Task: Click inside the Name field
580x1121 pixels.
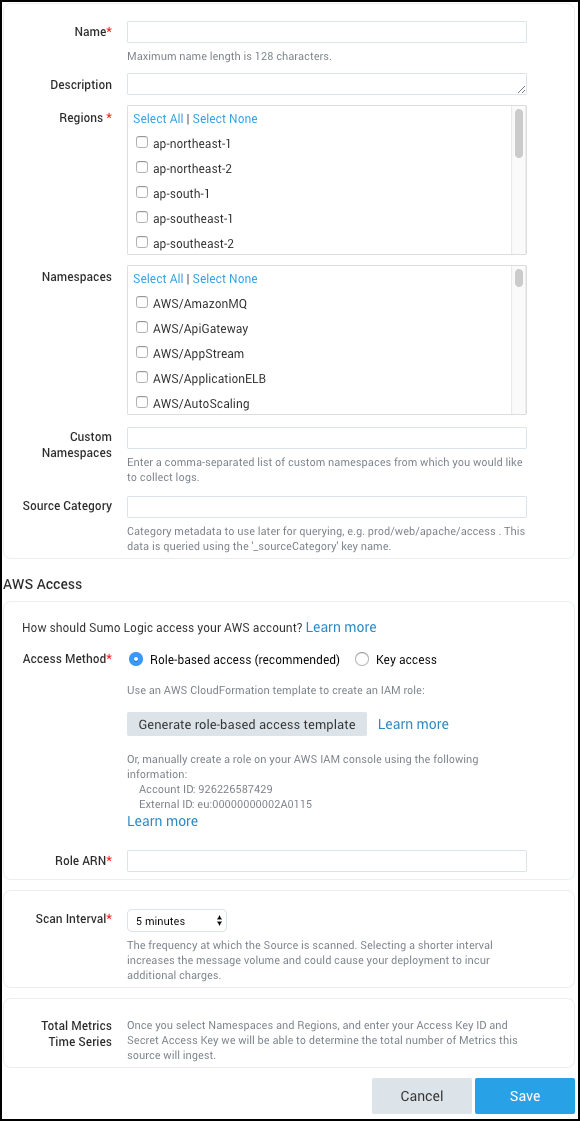Action: pyautogui.click(x=326, y=31)
